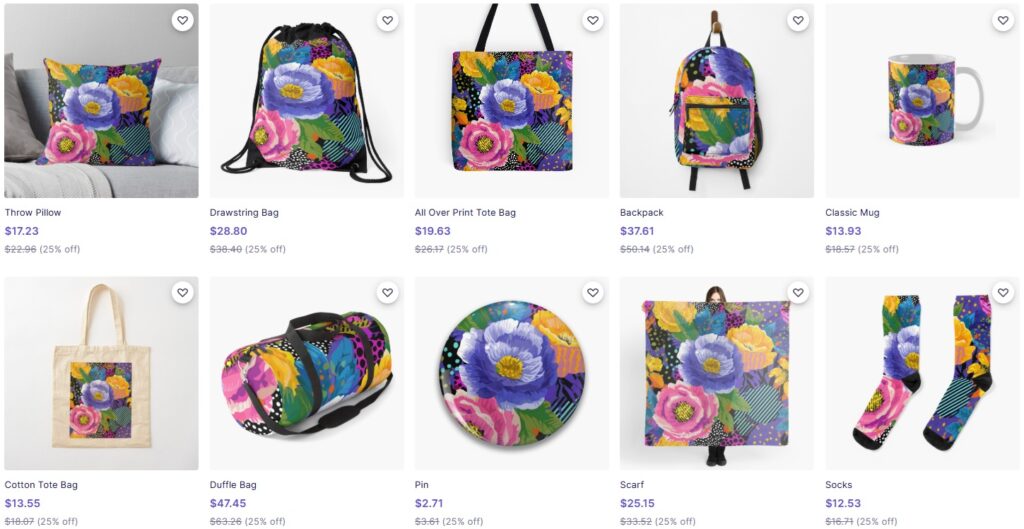This screenshot has width=1024, height=529.
Task: Tap the heart on the Pin product
Action: [x=593, y=293]
